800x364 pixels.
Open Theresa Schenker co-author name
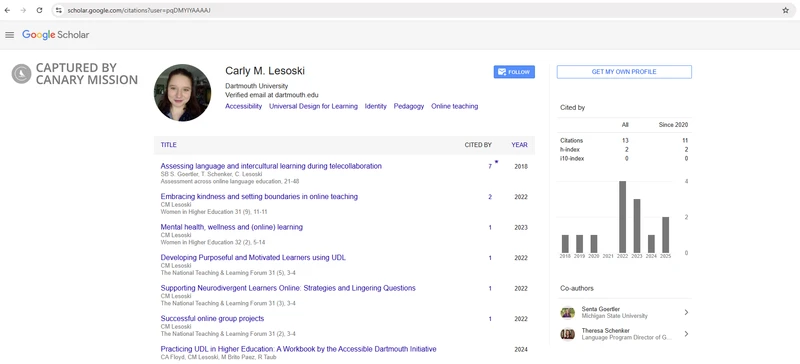[605, 330]
